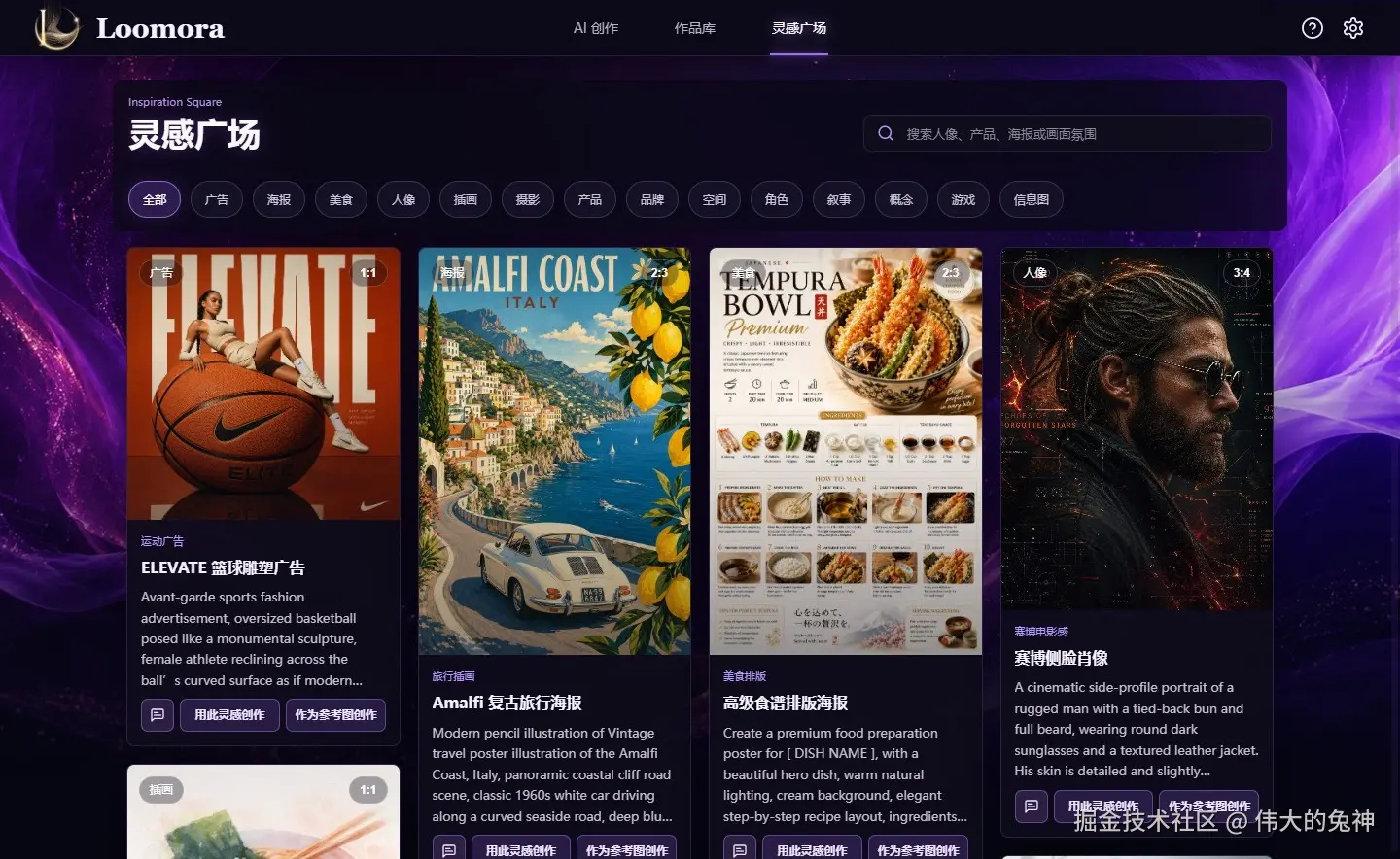
Task: Select the 插画 filter chip
Action: coord(466,199)
